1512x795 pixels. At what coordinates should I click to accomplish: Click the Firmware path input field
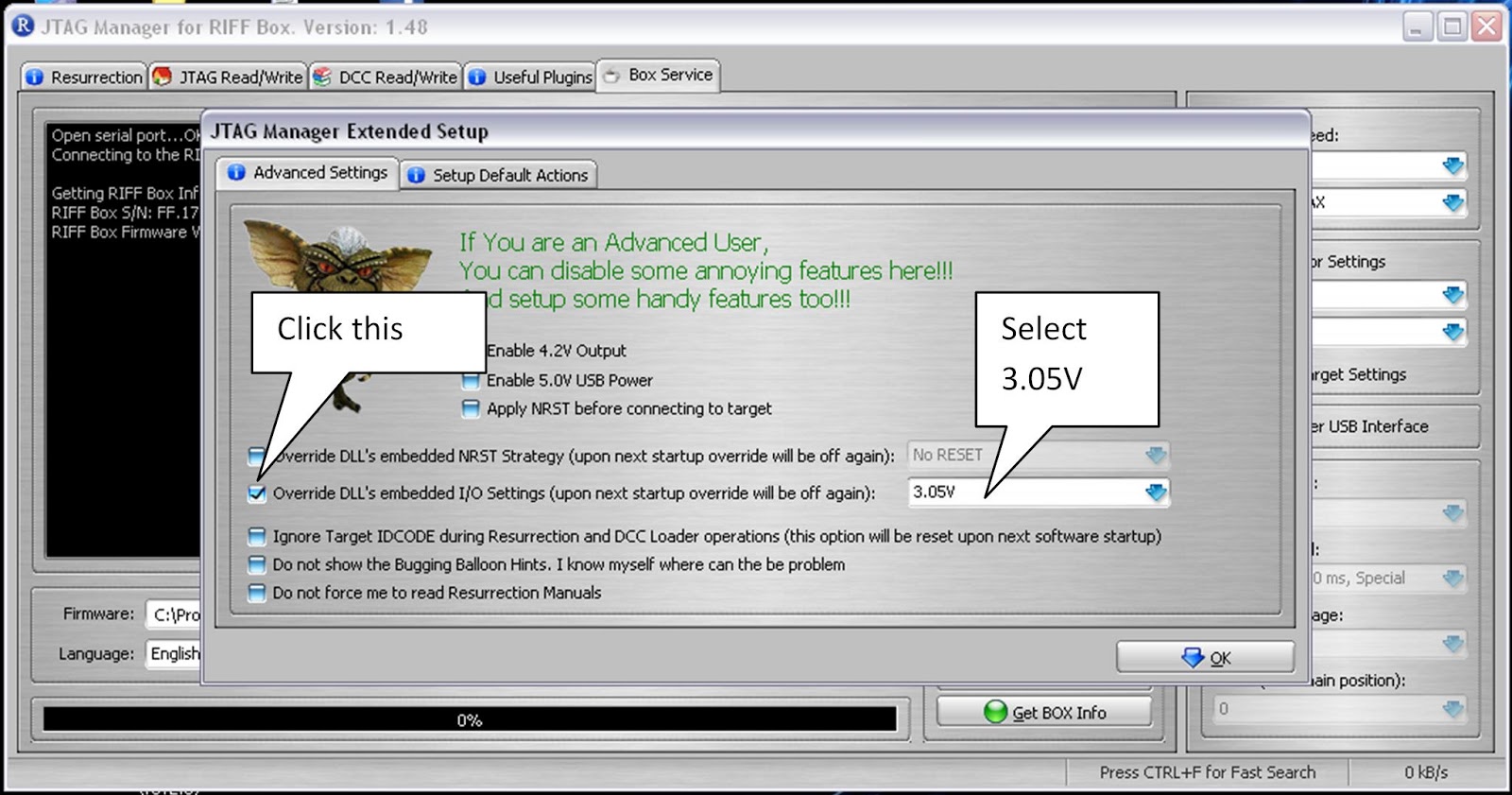174,614
